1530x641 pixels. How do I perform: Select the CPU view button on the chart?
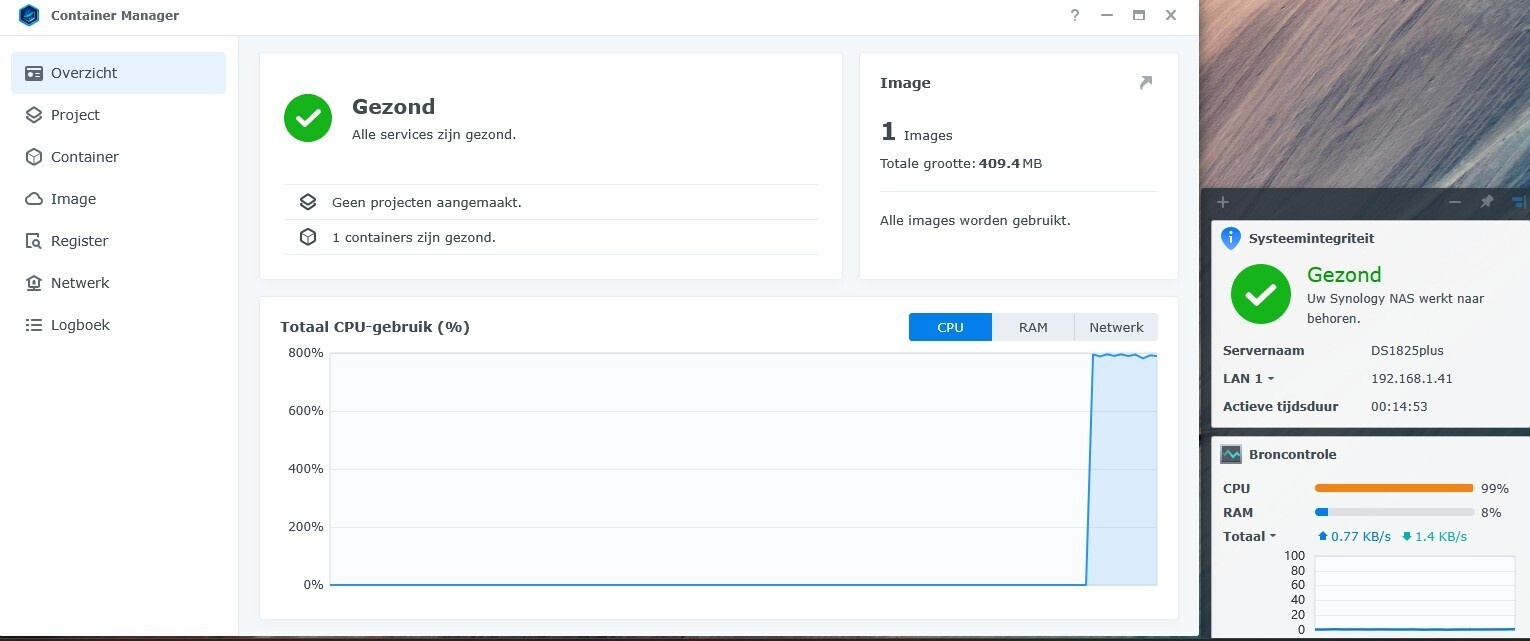click(x=950, y=327)
